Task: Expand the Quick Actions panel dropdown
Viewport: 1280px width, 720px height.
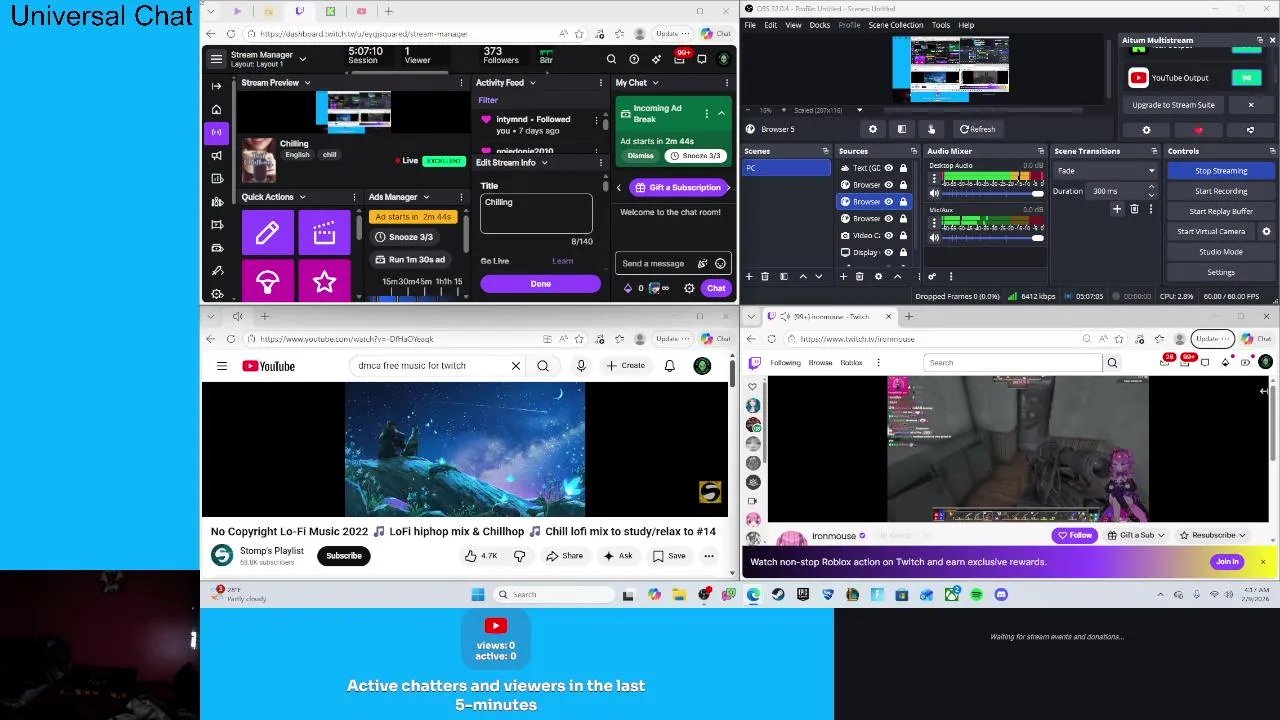Action: [302, 197]
